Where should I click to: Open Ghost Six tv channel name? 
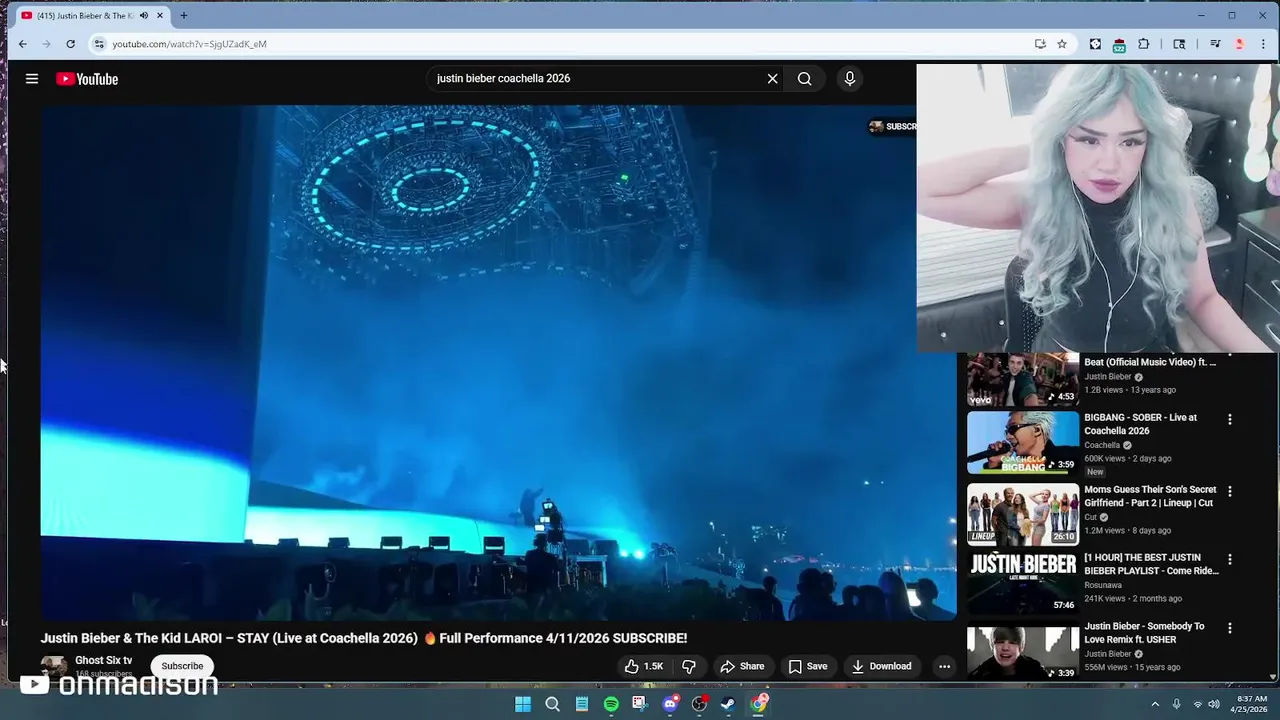pos(104,661)
